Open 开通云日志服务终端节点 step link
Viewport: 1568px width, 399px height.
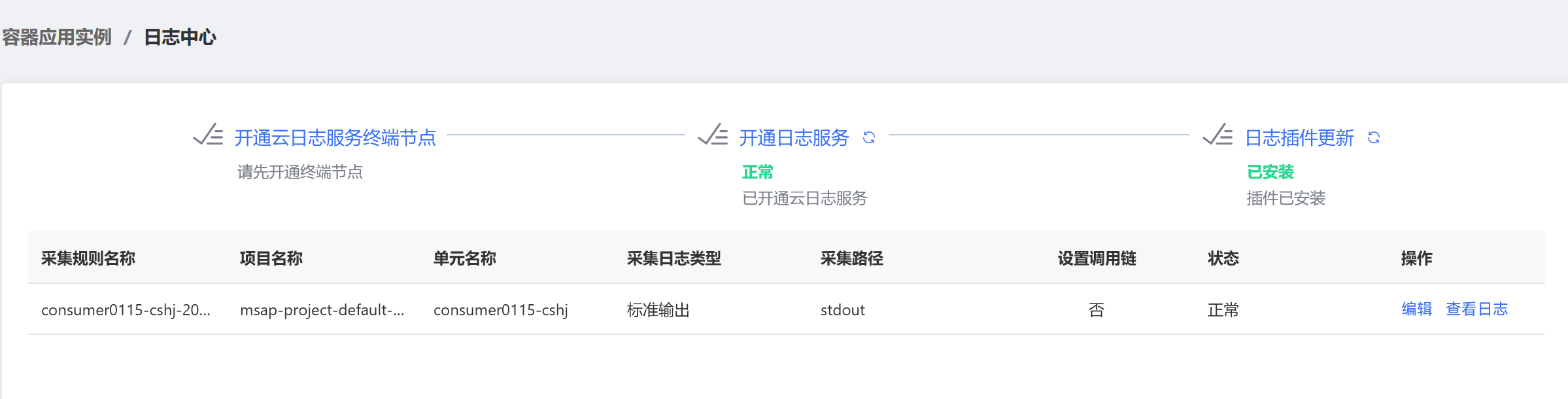[335, 137]
